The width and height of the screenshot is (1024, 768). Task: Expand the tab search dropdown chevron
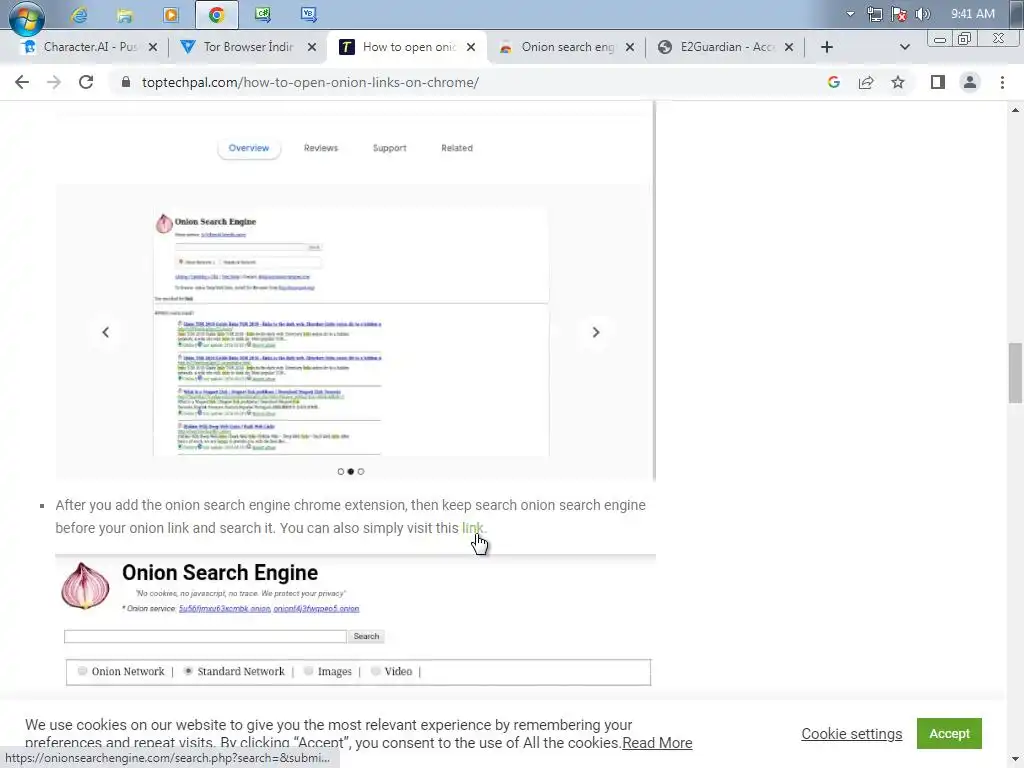(904, 47)
